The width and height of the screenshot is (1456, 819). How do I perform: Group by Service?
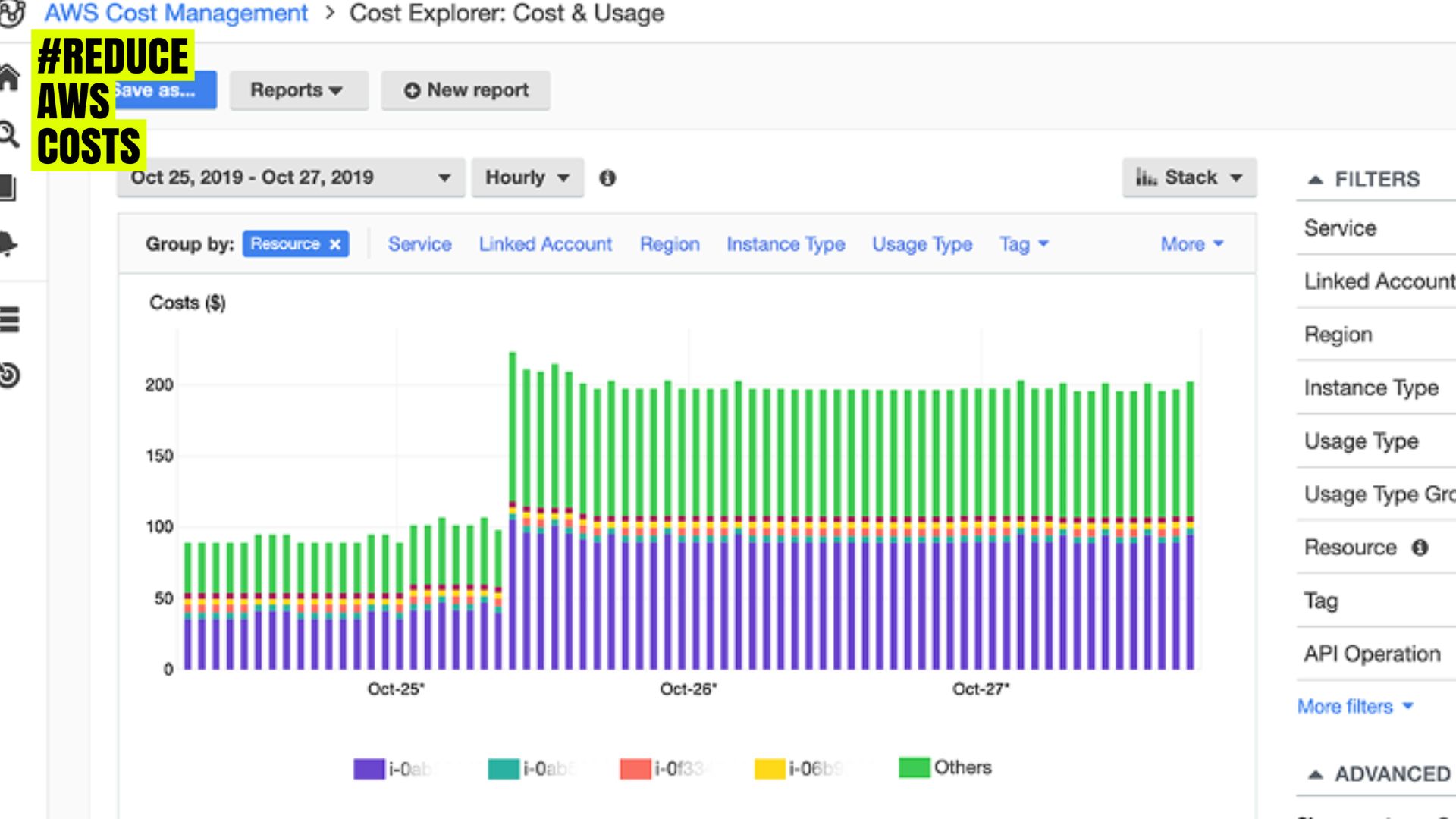(419, 244)
